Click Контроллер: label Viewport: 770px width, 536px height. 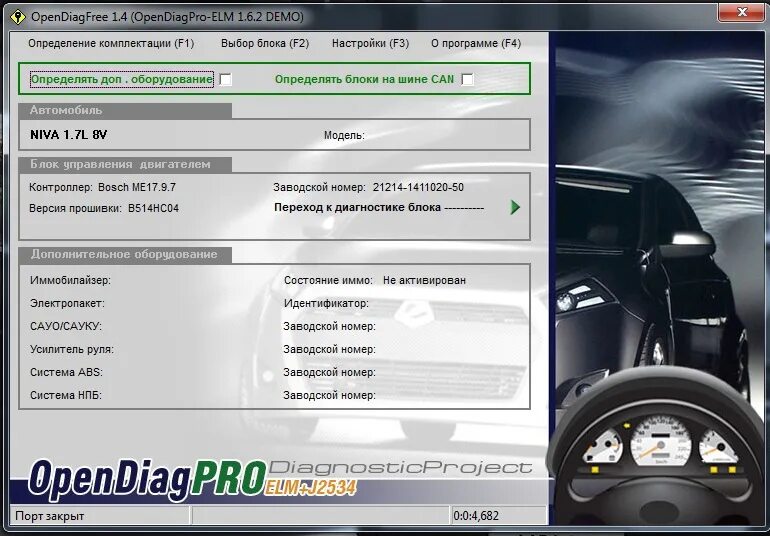tap(61, 187)
